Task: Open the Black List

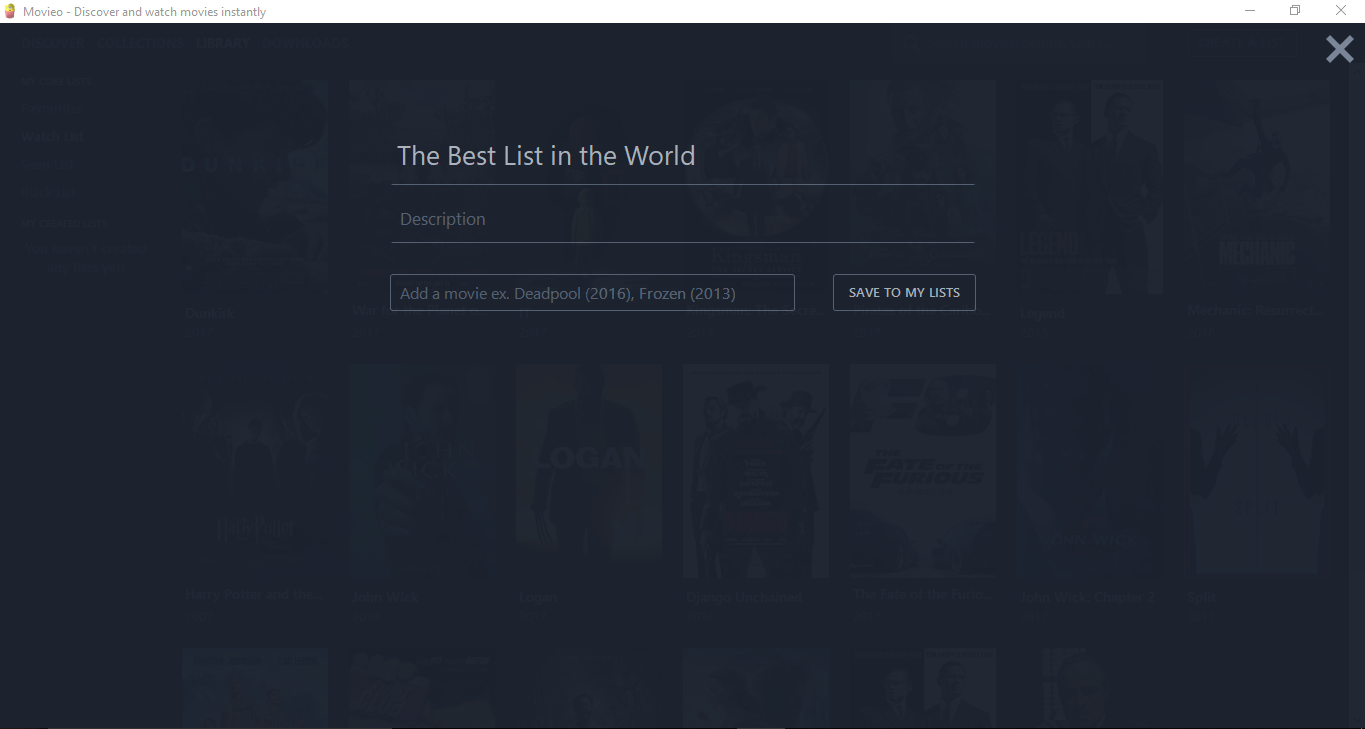Action: point(48,192)
